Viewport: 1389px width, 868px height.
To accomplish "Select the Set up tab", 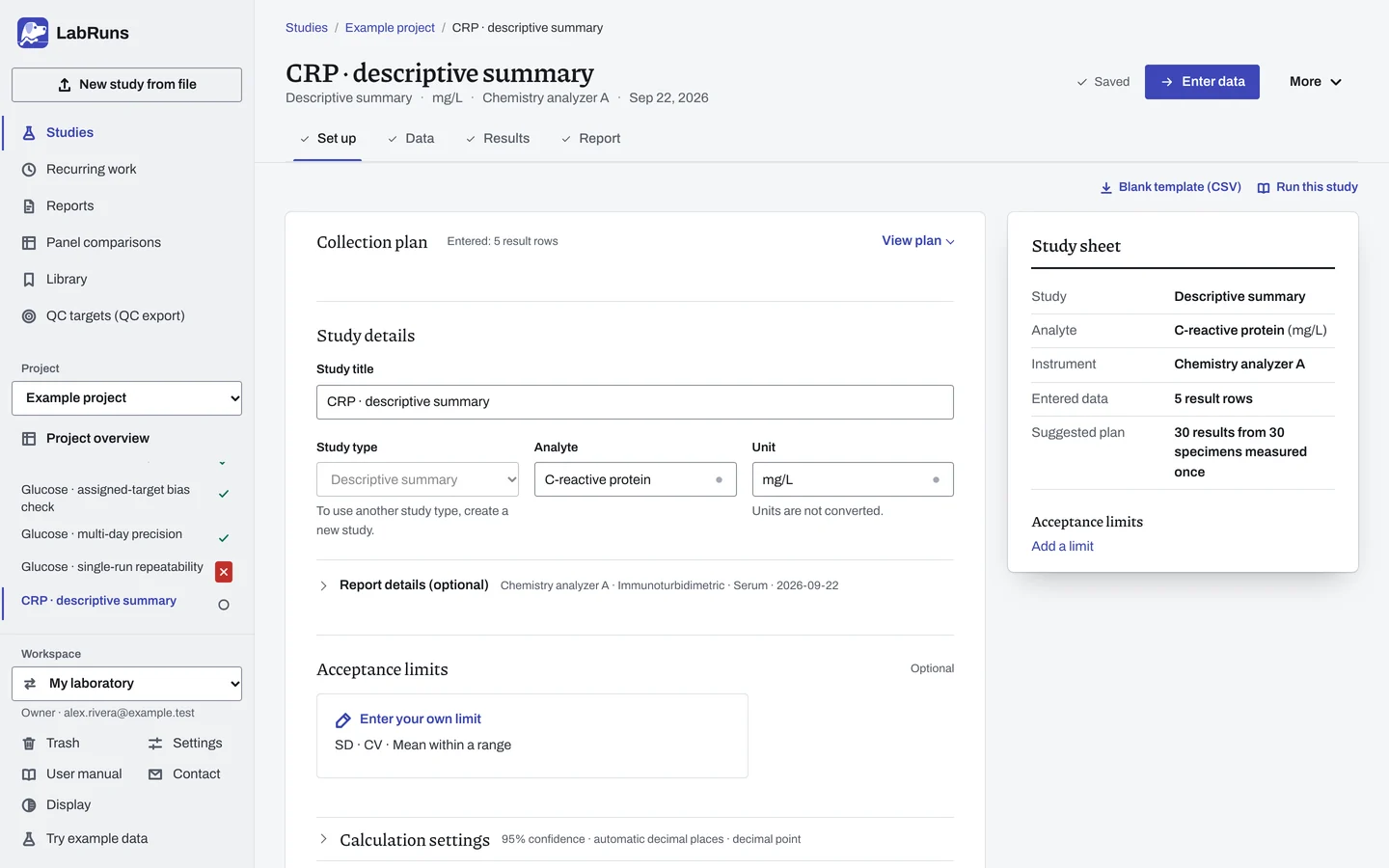I will tap(328, 139).
